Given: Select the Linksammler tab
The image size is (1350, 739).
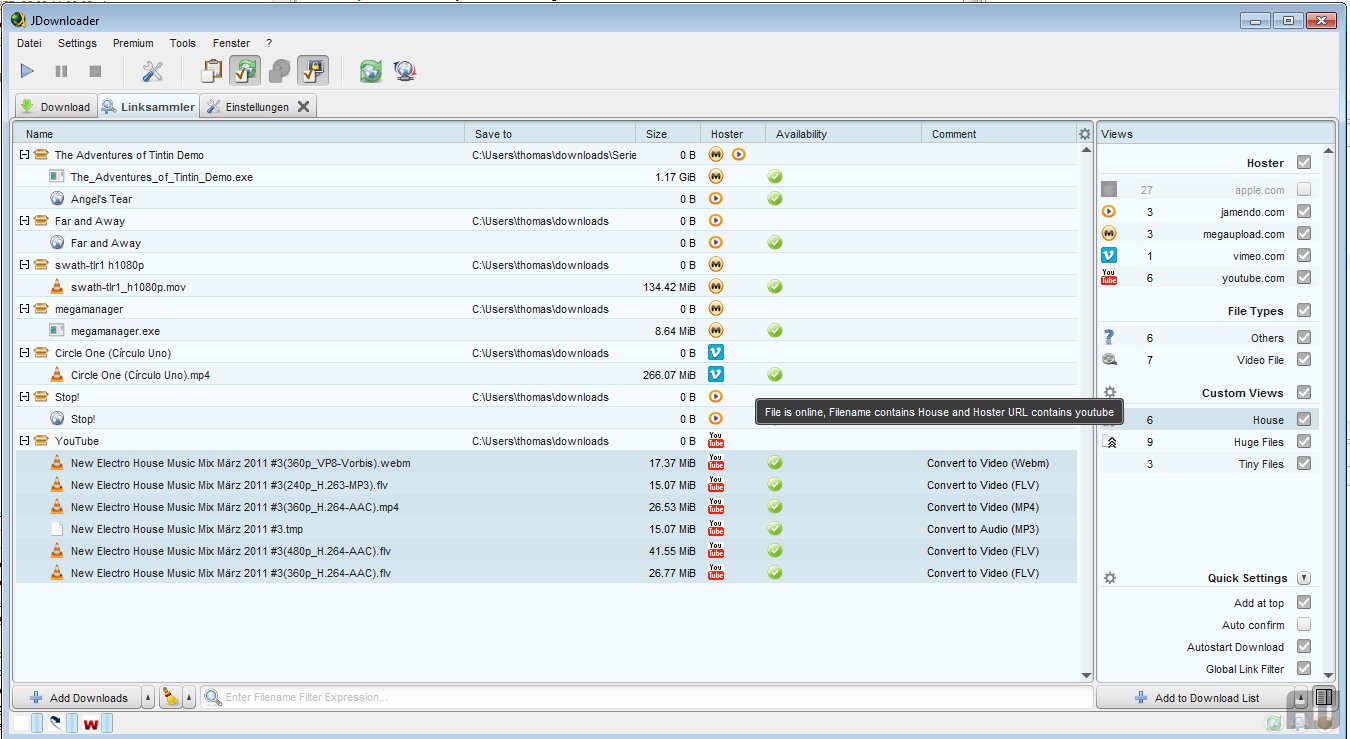Looking at the screenshot, I should 148,106.
